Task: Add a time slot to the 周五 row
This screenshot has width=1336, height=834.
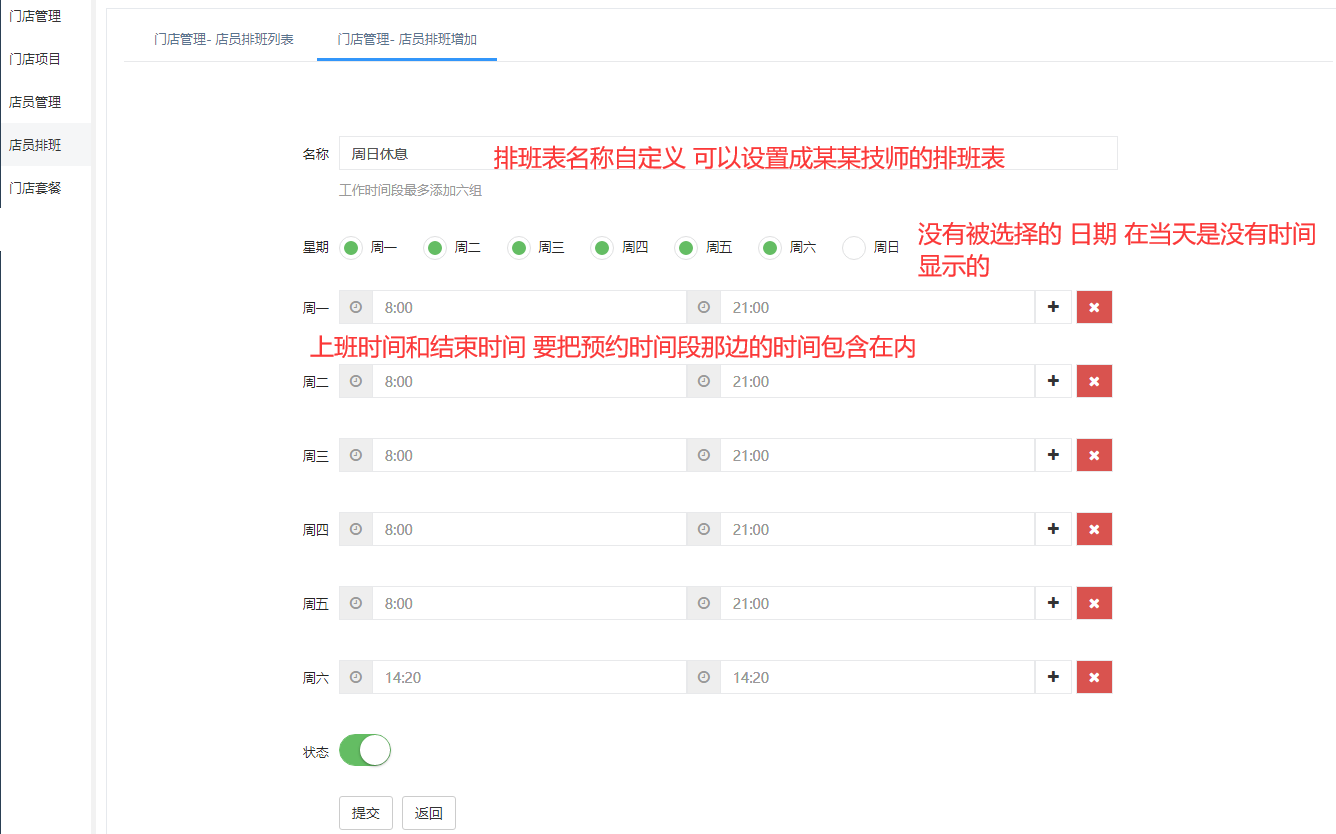Action: (x=1053, y=603)
